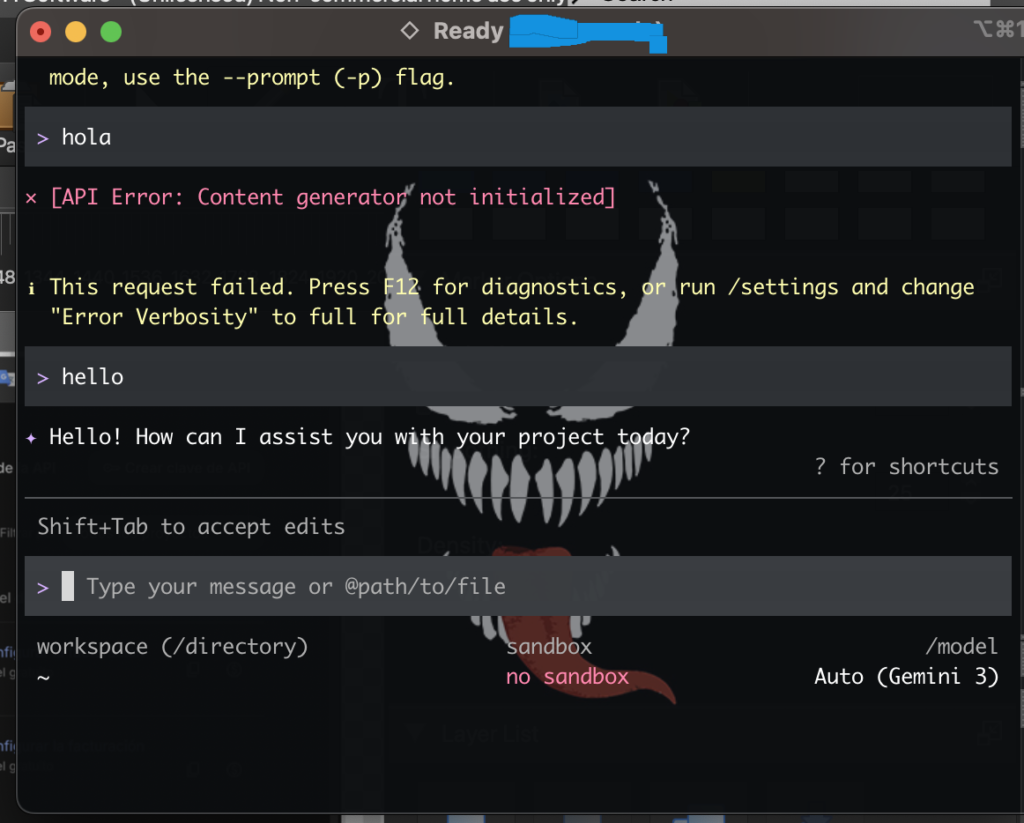Click the pink no sandbox status
The width and height of the screenshot is (1024, 823).
coord(567,677)
